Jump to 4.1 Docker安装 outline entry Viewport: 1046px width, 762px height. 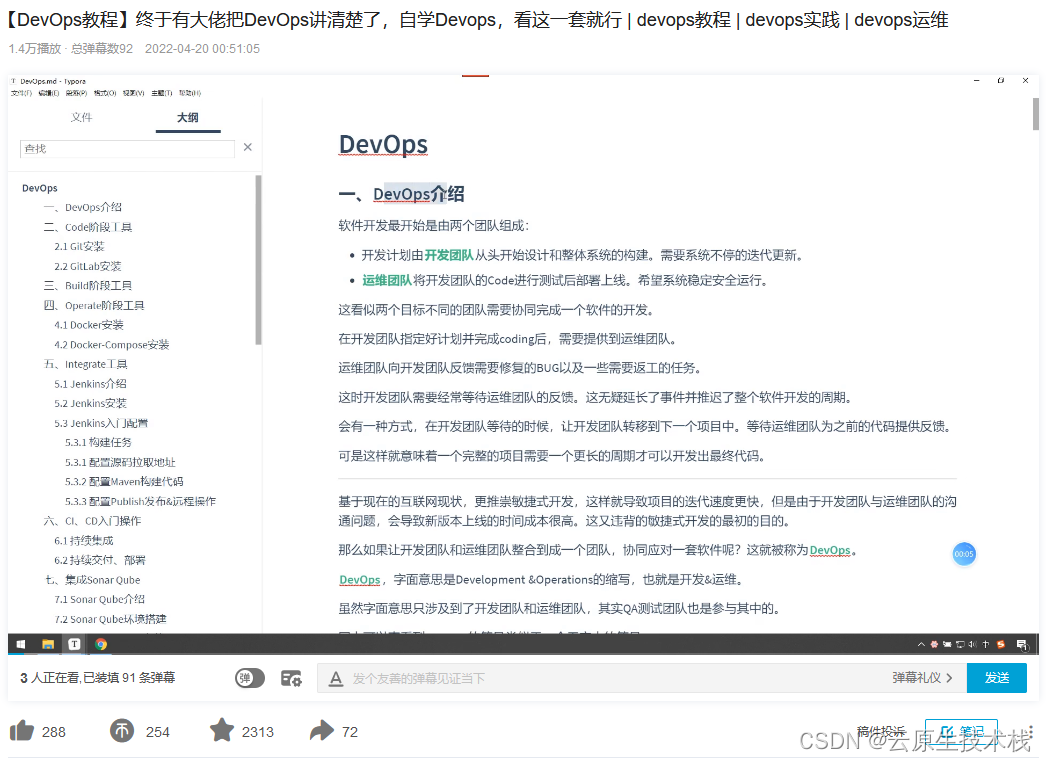coord(89,325)
